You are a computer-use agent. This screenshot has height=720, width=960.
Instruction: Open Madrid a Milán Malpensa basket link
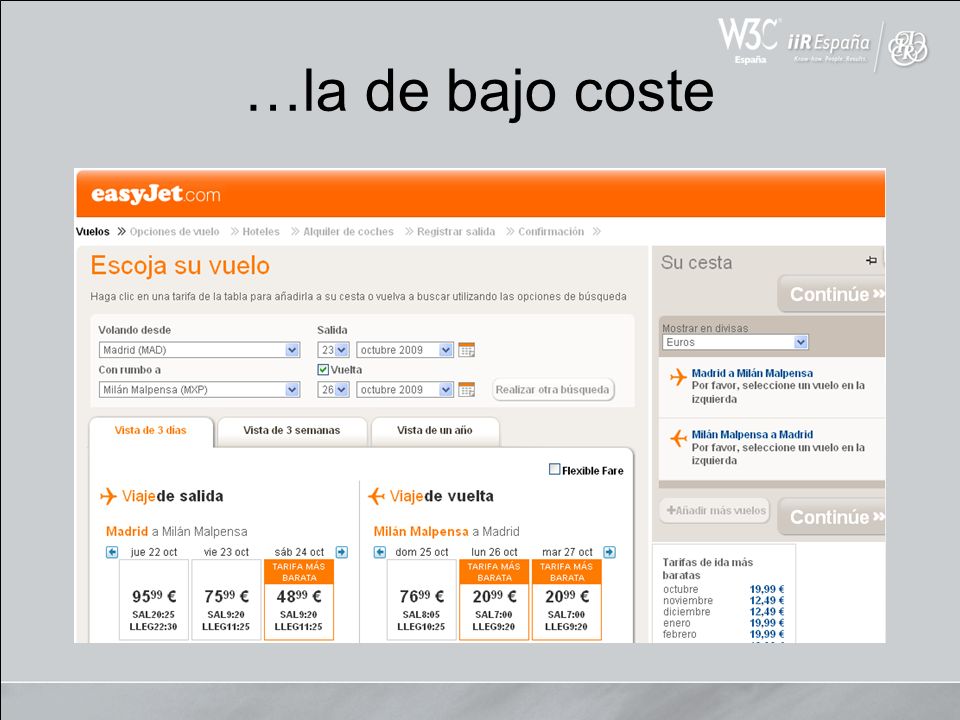[x=752, y=373]
